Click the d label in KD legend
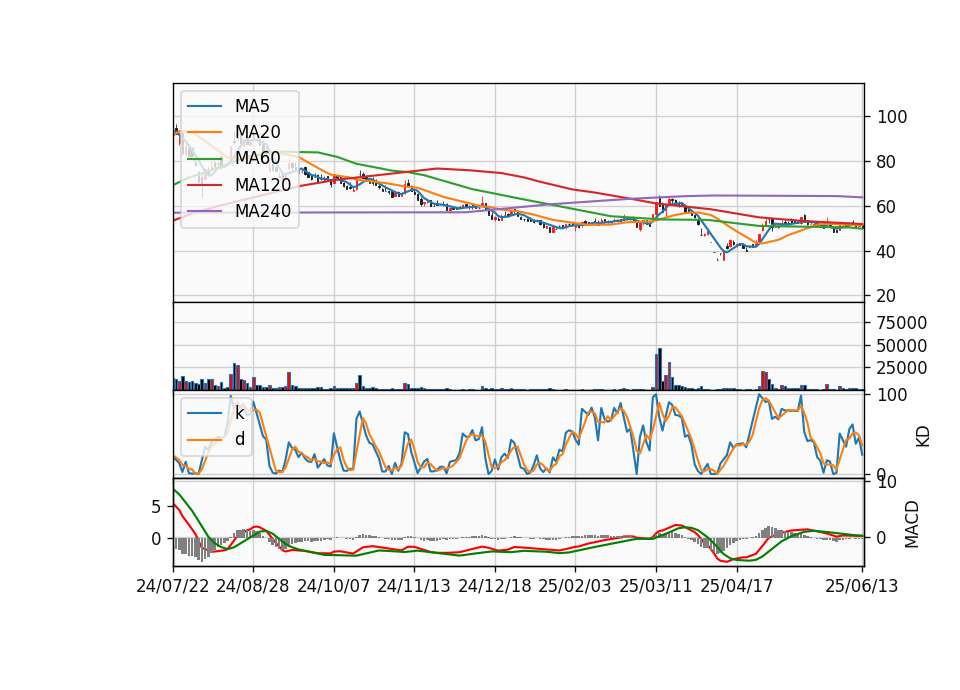Viewport: 960px width, 690px height. pos(240,439)
